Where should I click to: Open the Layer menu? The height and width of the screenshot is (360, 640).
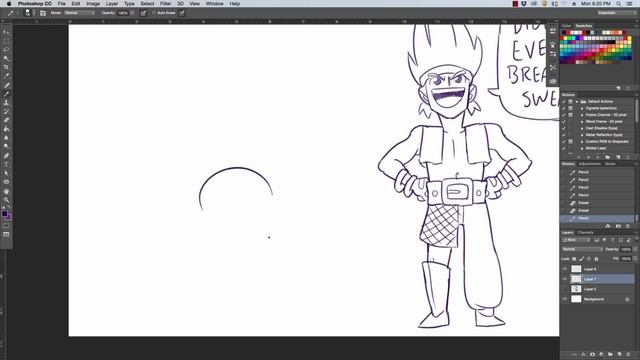pyautogui.click(x=112, y=4)
